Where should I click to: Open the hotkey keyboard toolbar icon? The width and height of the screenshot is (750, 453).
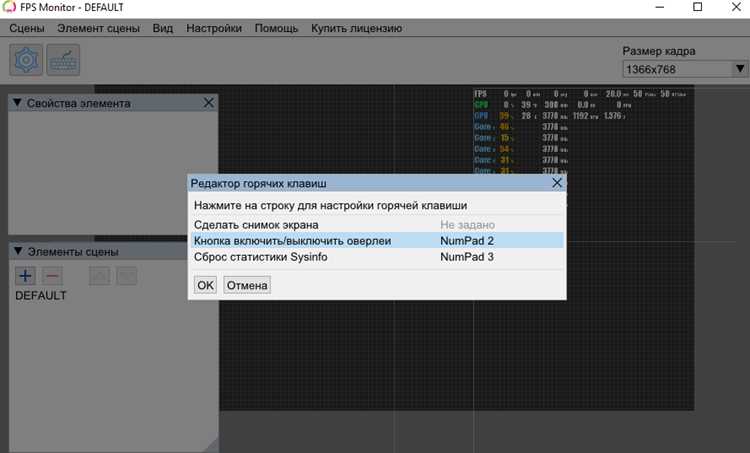pos(63,60)
